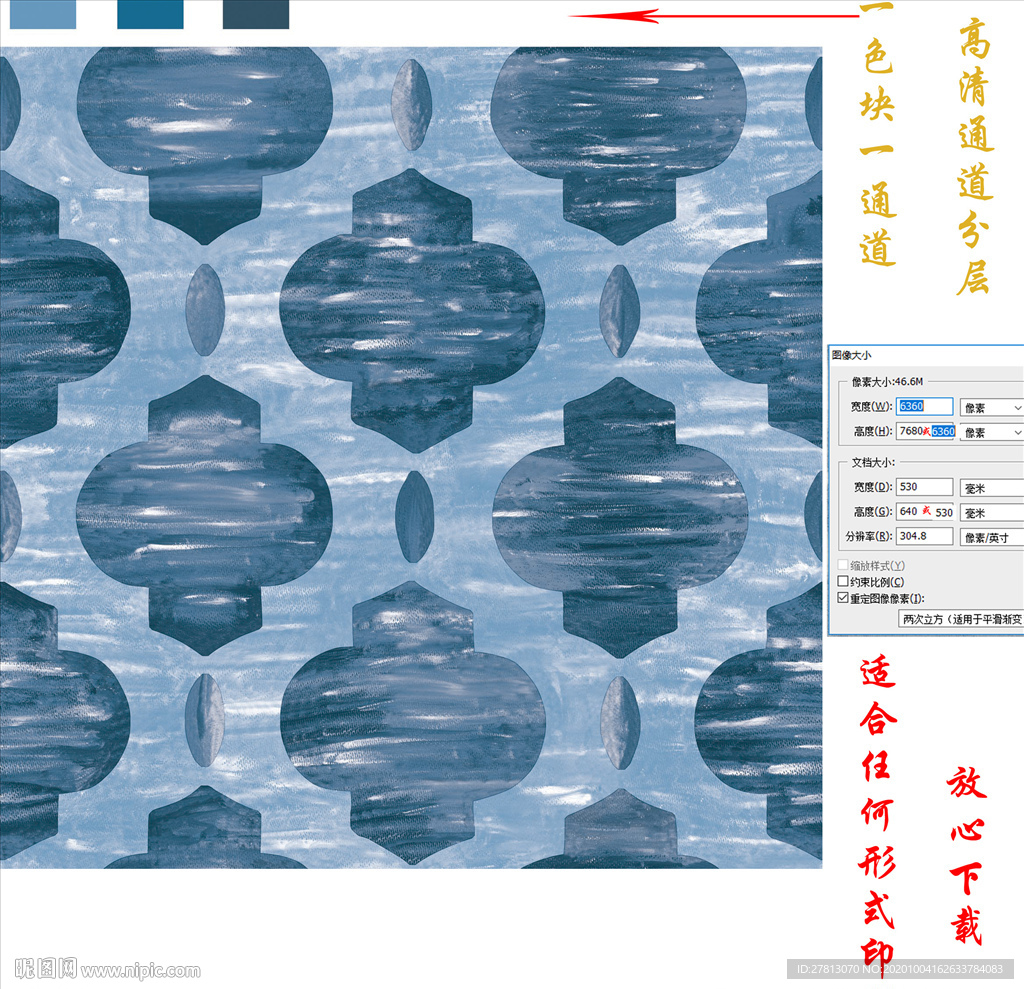The width and height of the screenshot is (1024, 989).
Task: Toggle the 缩放样式 checkbox
Action: 843,565
